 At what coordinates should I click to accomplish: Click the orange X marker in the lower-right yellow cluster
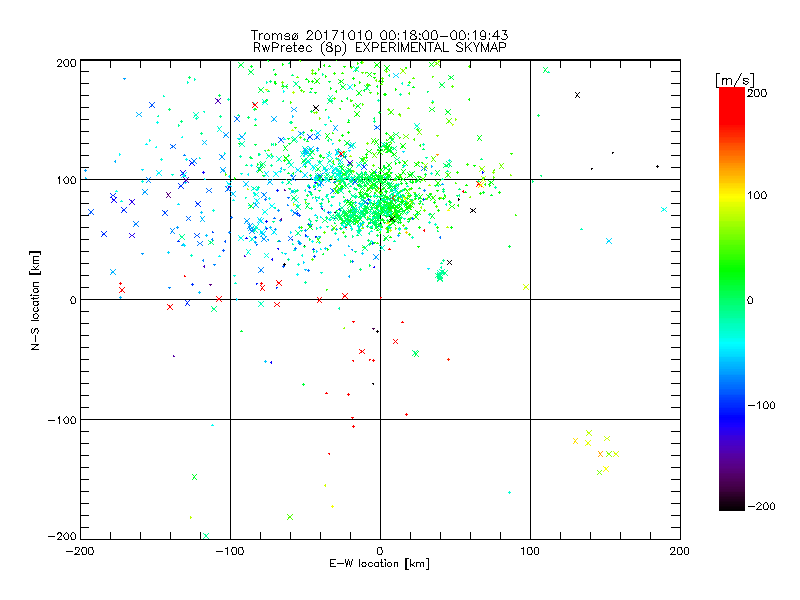(x=600, y=454)
